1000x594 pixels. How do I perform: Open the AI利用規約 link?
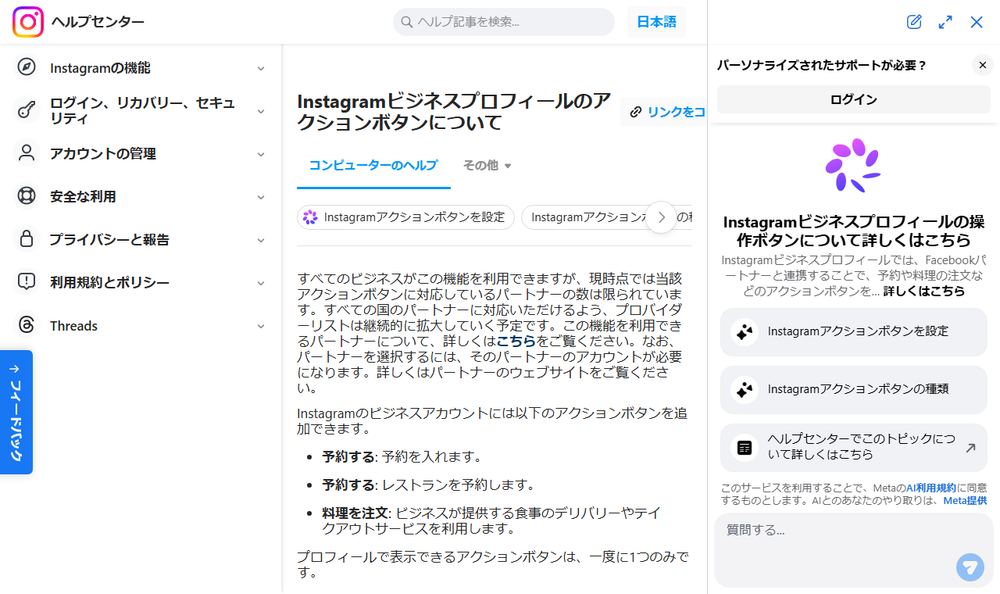click(x=930, y=487)
